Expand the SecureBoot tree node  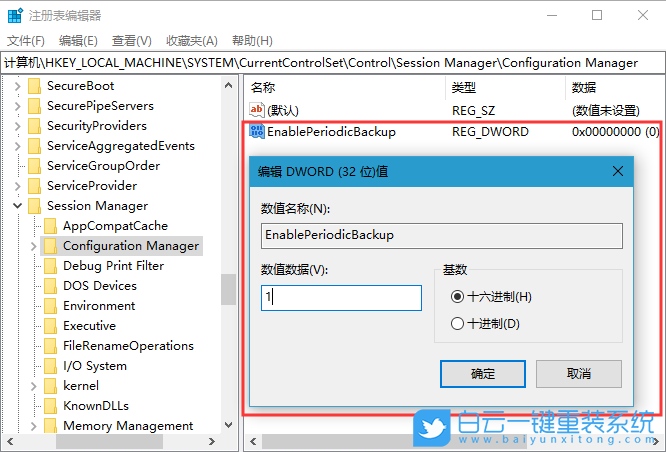point(17,86)
